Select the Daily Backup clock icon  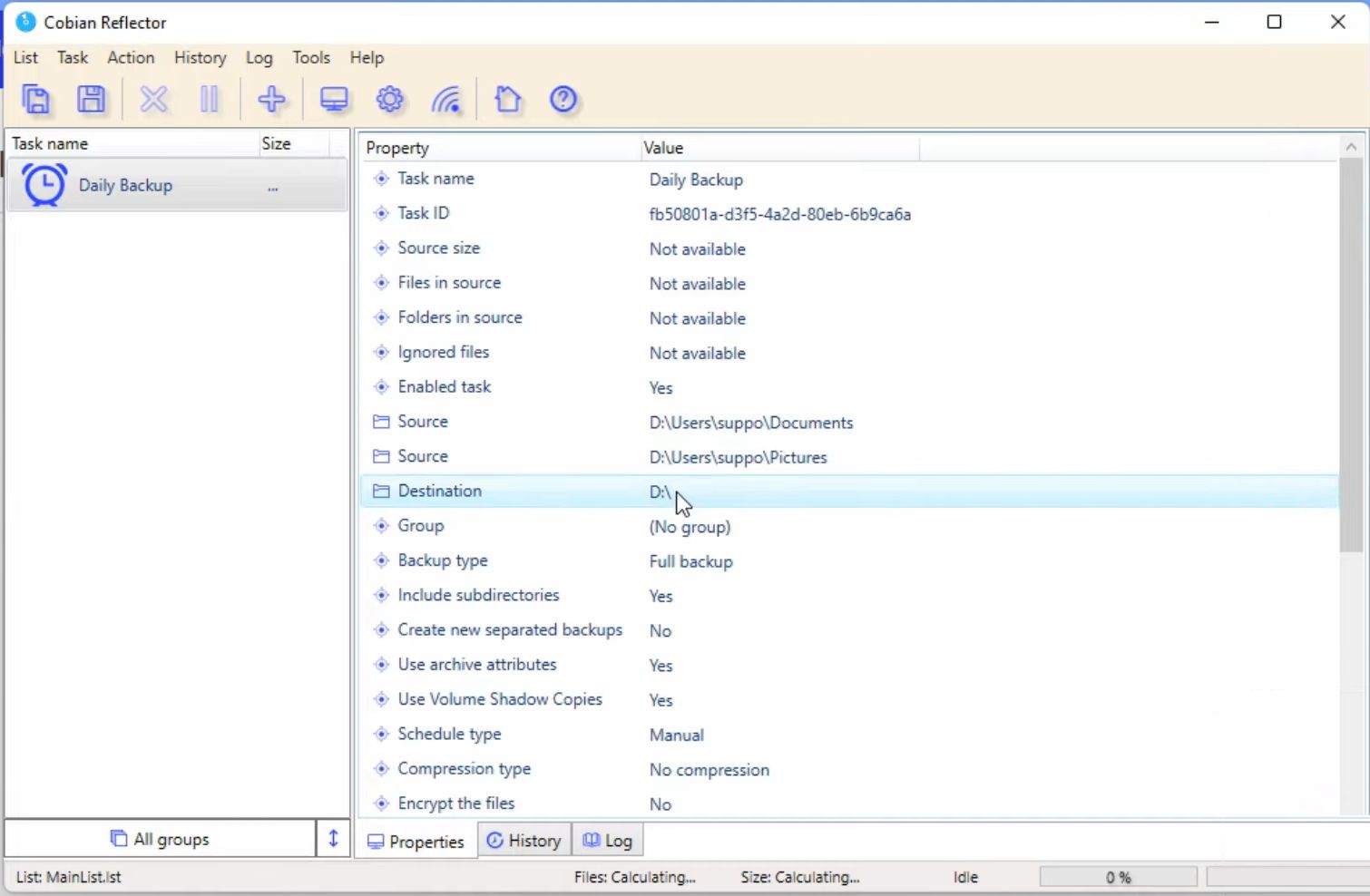(42, 184)
